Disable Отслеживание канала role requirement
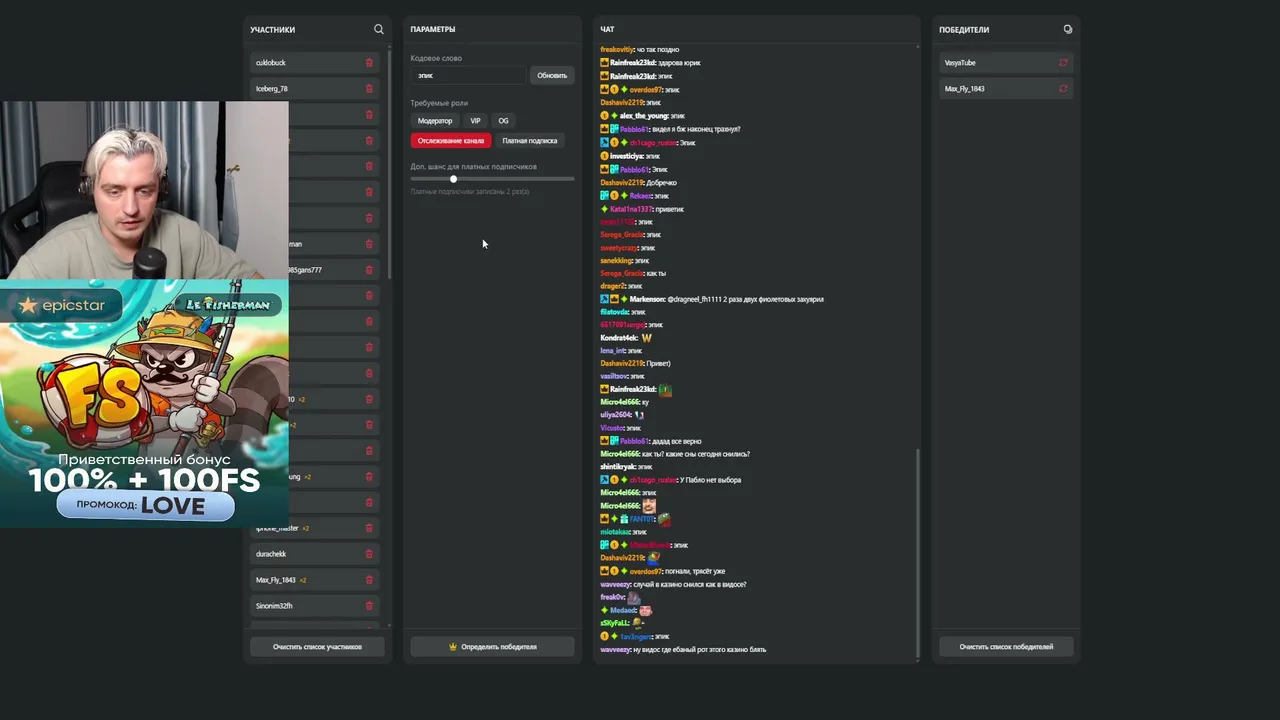Viewport: 1280px width, 720px height. coord(451,140)
